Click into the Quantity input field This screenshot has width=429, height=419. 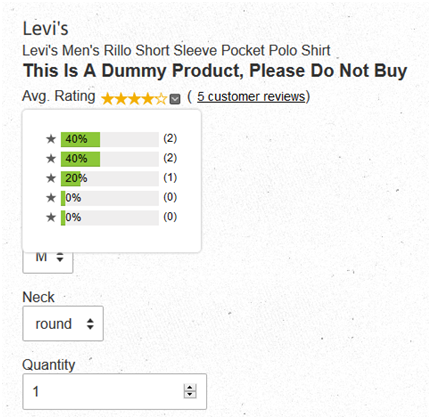coord(115,391)
